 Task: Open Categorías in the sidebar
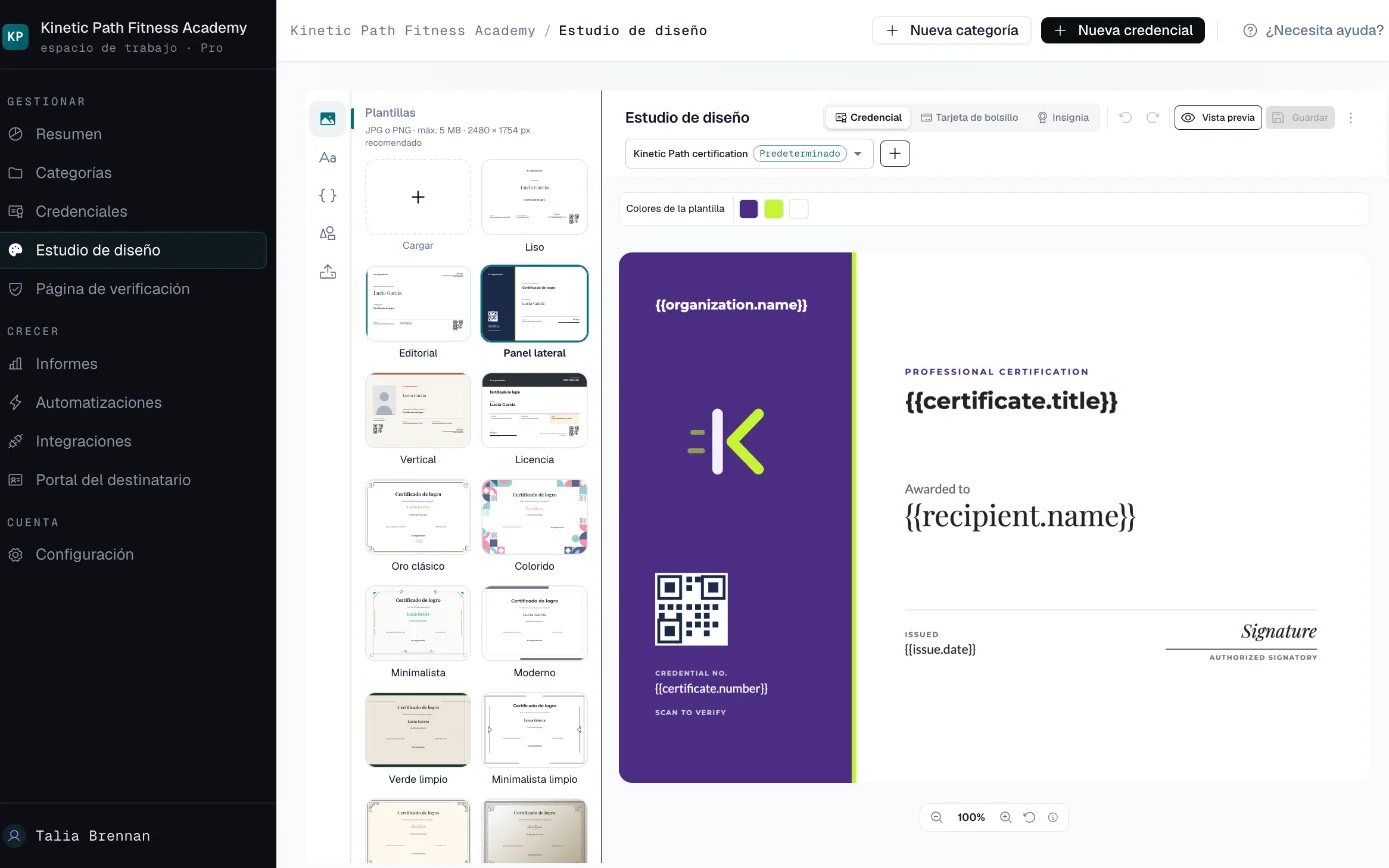[x=133, y=173]
